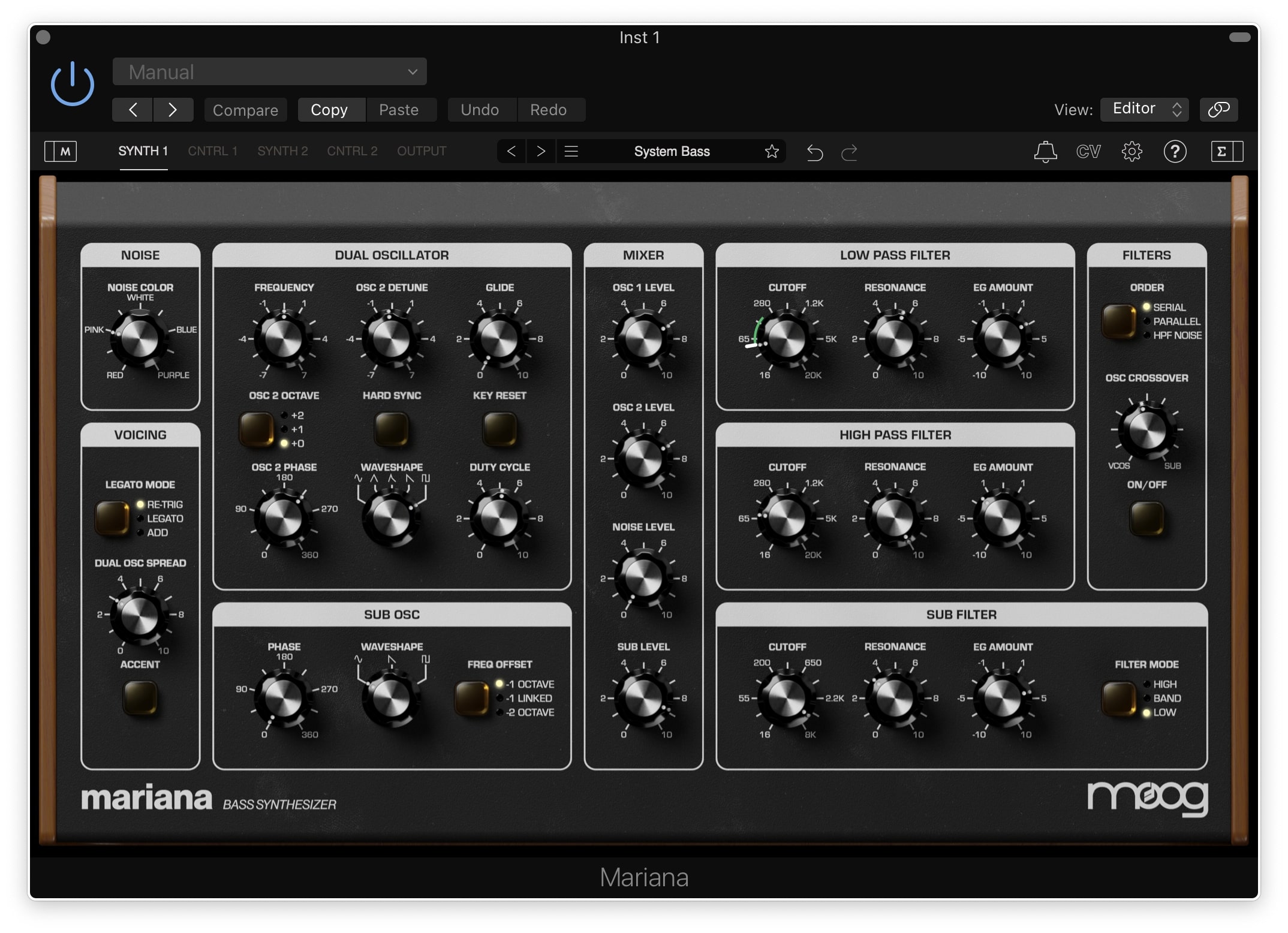Click the Compare button
The image size is (1288, 933).
coord(245,110)
